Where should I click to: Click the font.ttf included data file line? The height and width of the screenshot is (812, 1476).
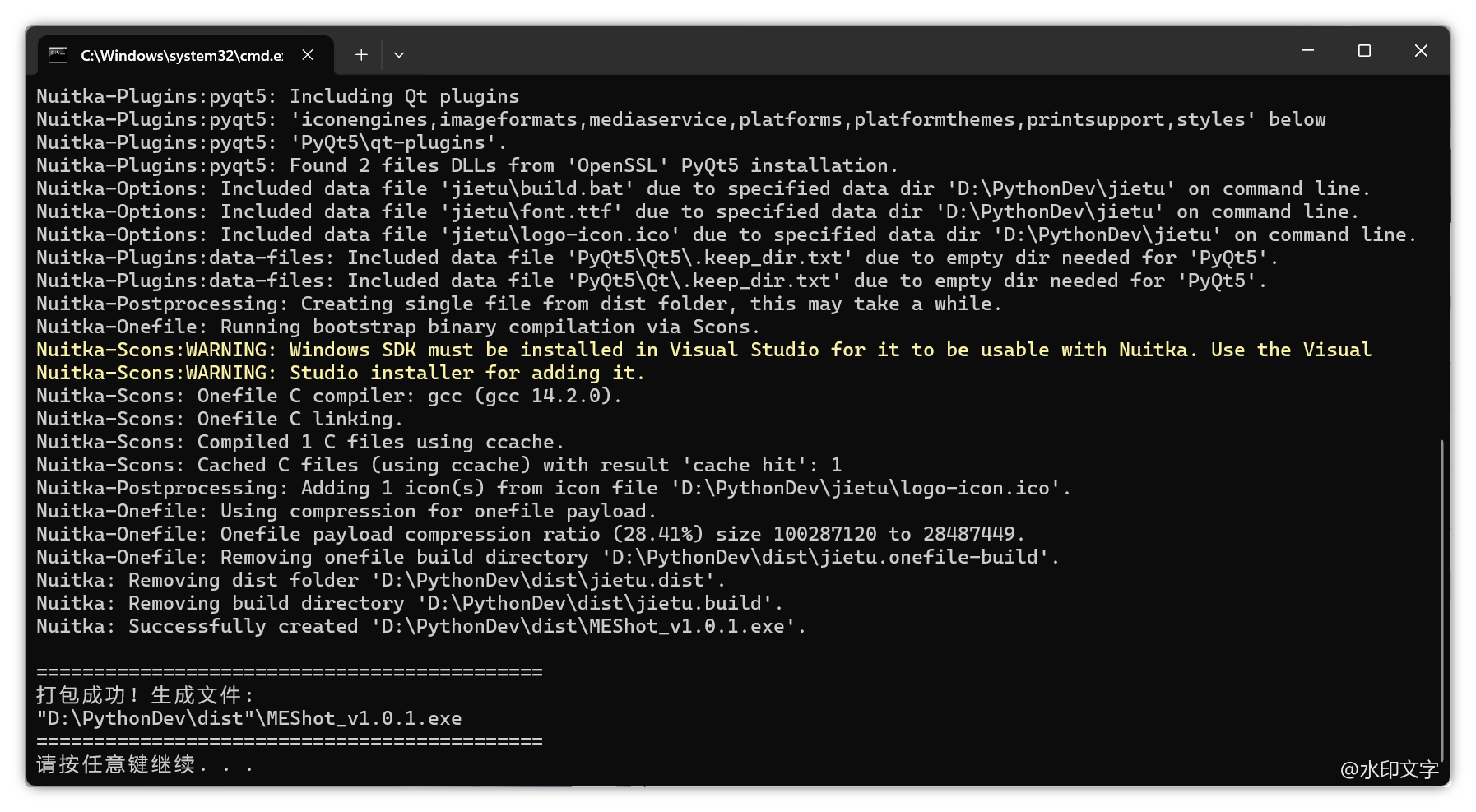tap(697, 212)
